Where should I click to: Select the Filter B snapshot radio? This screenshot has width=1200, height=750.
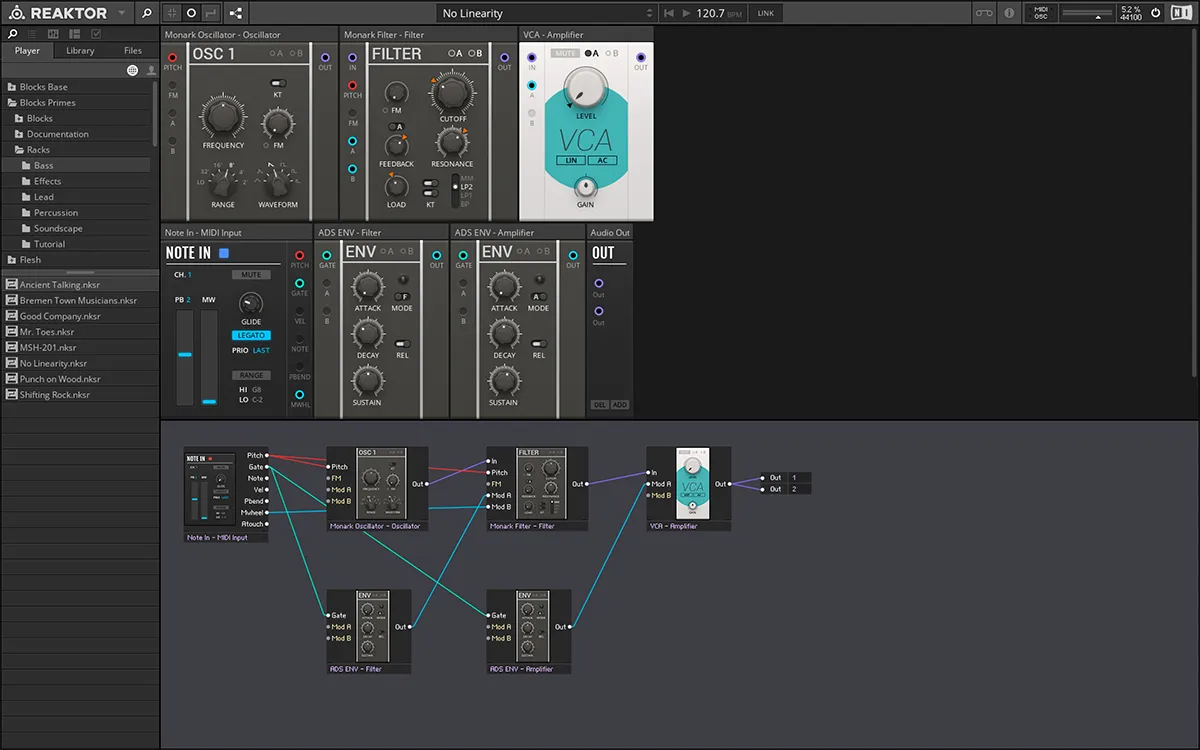pyautogui.click(x=474, y=54)
